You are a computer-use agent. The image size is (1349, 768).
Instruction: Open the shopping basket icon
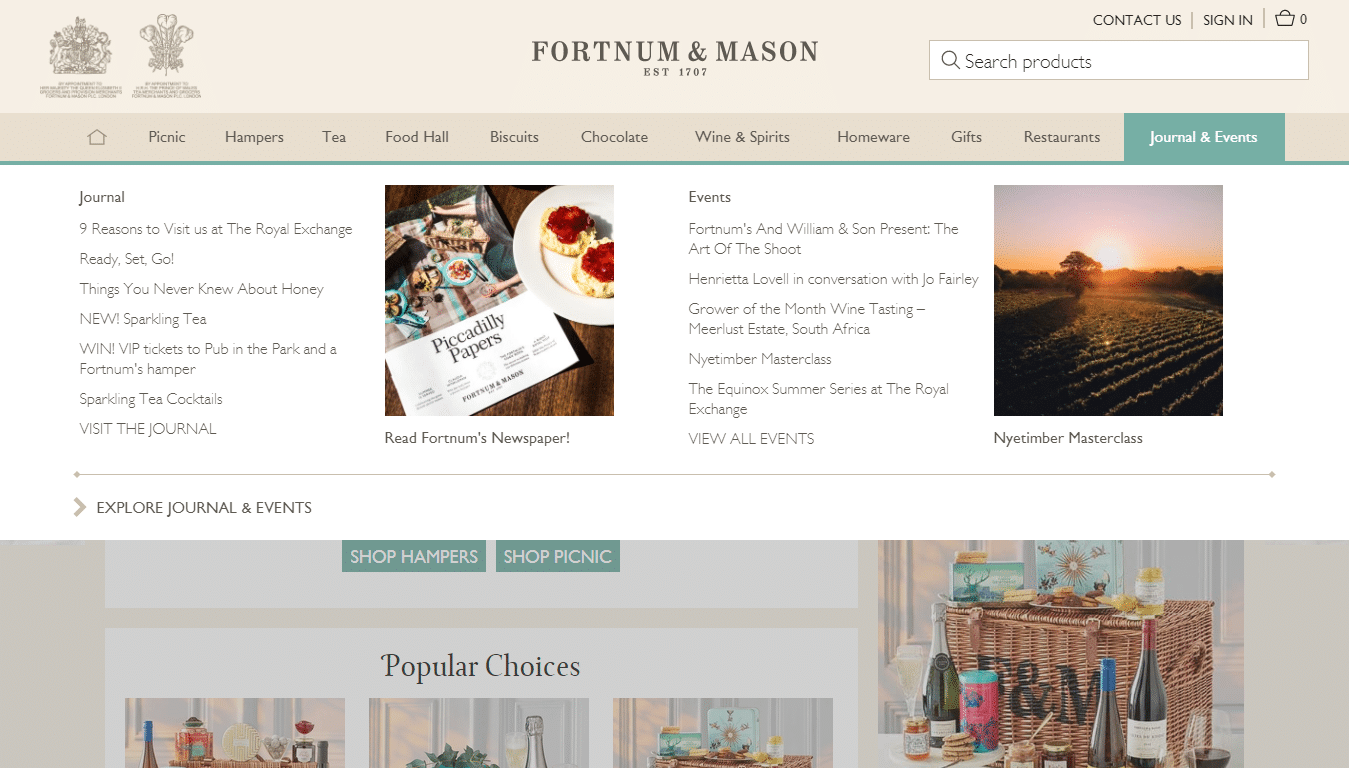1285,18
